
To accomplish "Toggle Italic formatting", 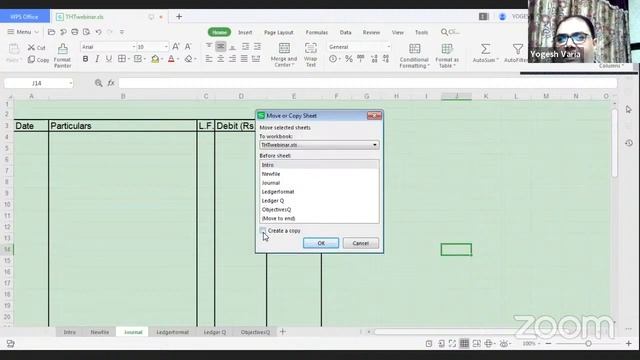I will coord(97,59).
